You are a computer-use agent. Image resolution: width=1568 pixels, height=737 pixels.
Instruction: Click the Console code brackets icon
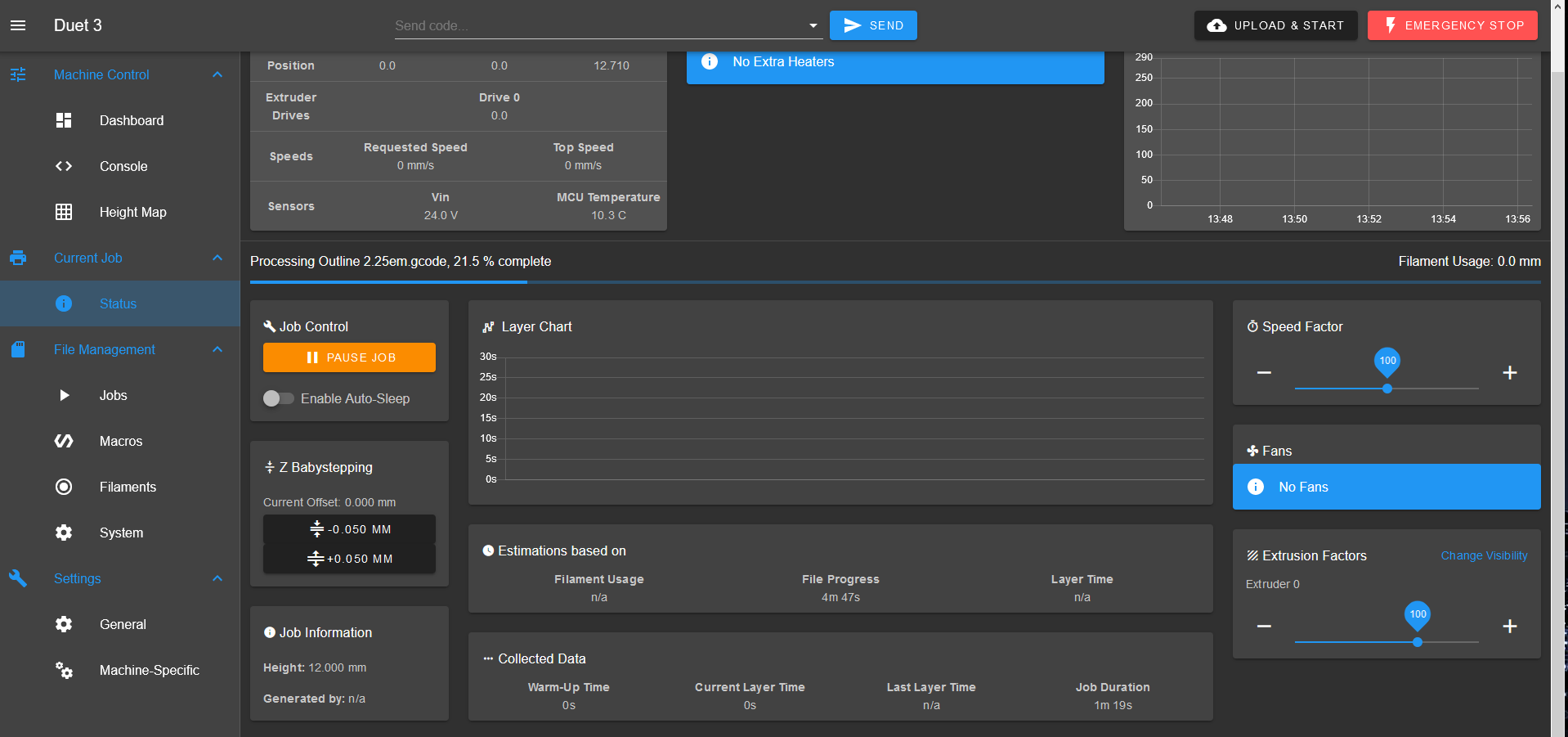coord(64,166)
